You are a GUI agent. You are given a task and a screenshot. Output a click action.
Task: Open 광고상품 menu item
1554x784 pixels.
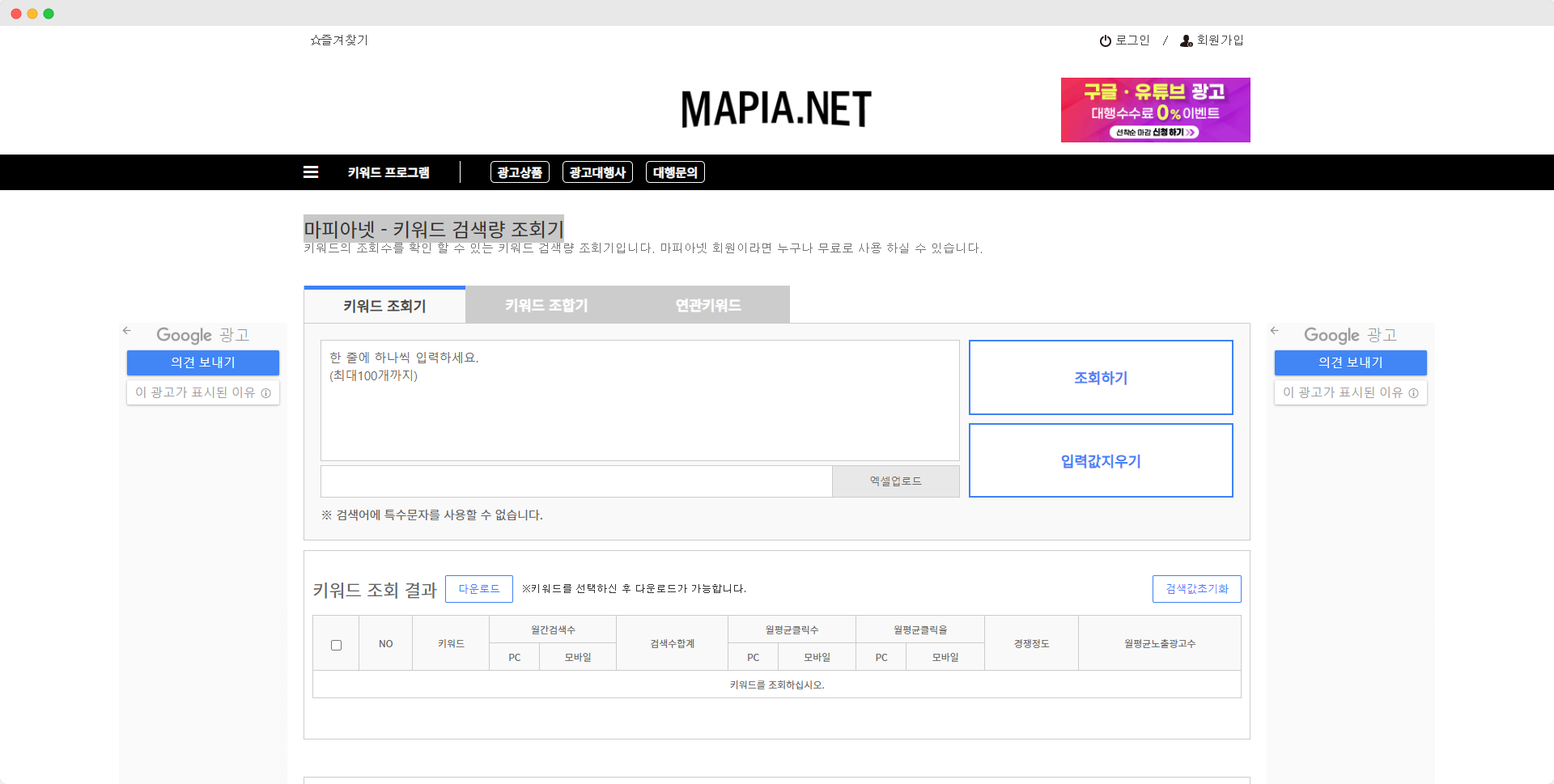520,172
